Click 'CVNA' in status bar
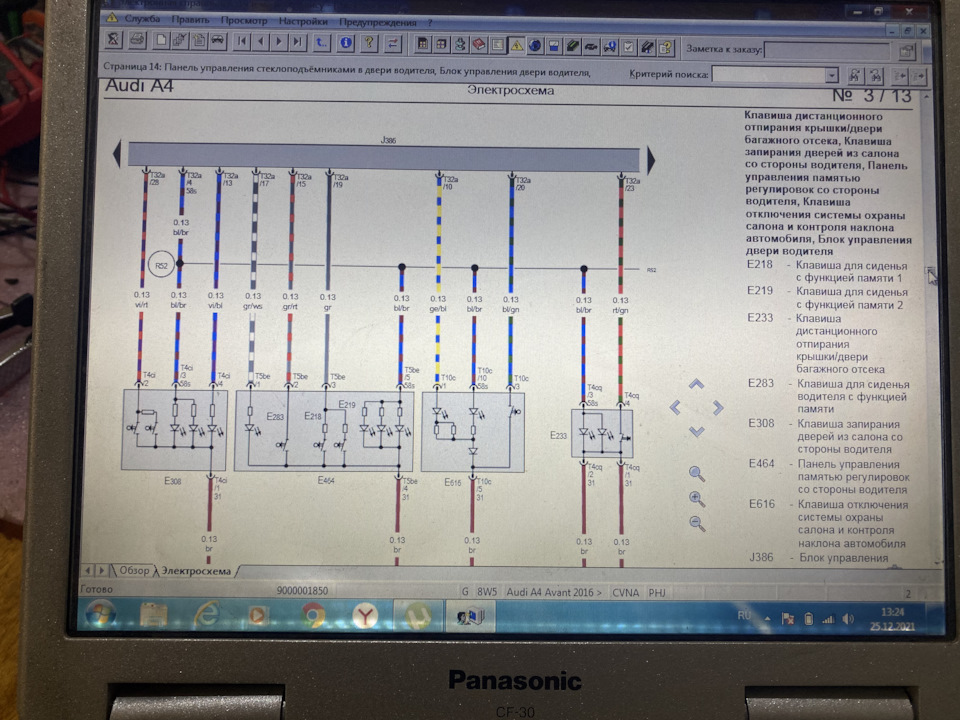The width and height of the screenshot is (960, 720). coord(625,593)
